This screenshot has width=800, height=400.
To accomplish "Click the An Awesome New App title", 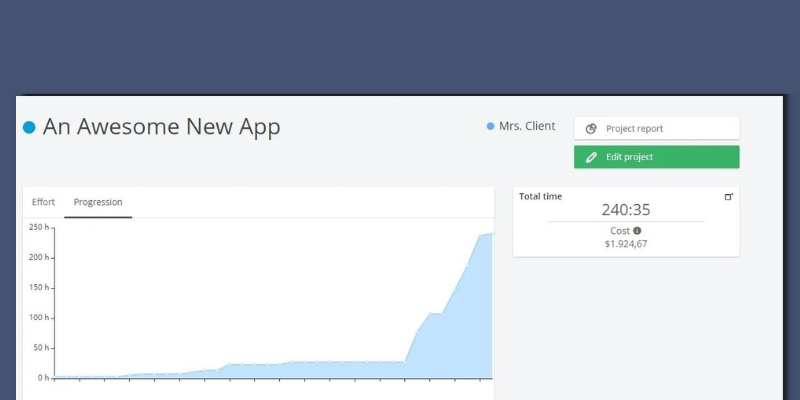I will (x=162, y=127).
